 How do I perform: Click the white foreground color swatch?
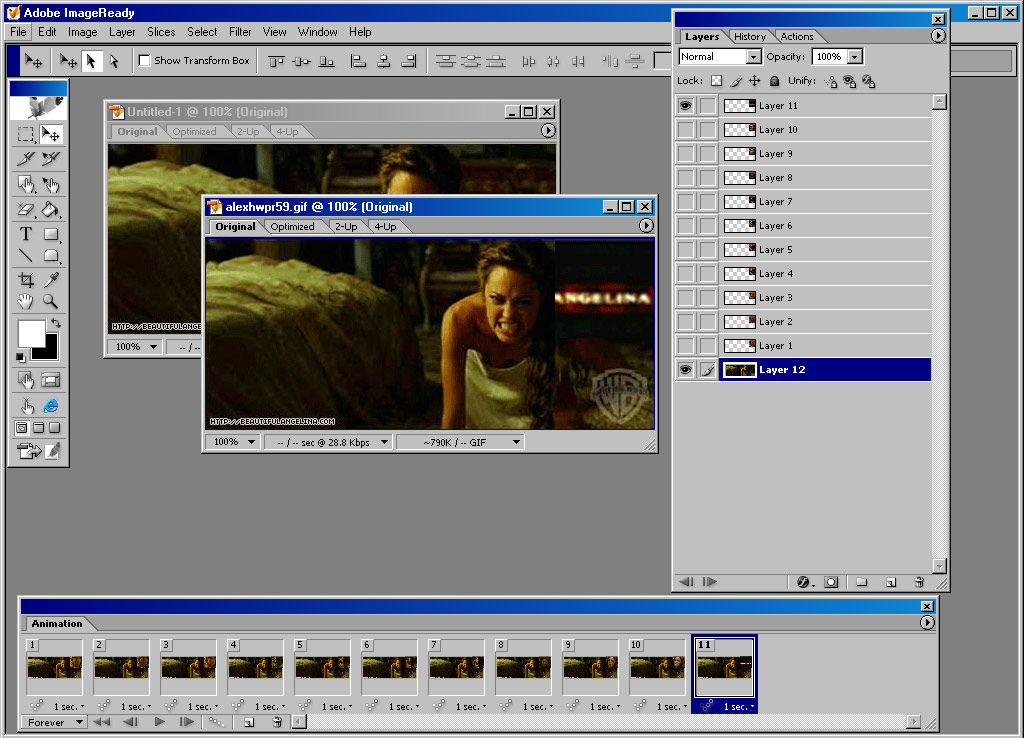(31, 333)
